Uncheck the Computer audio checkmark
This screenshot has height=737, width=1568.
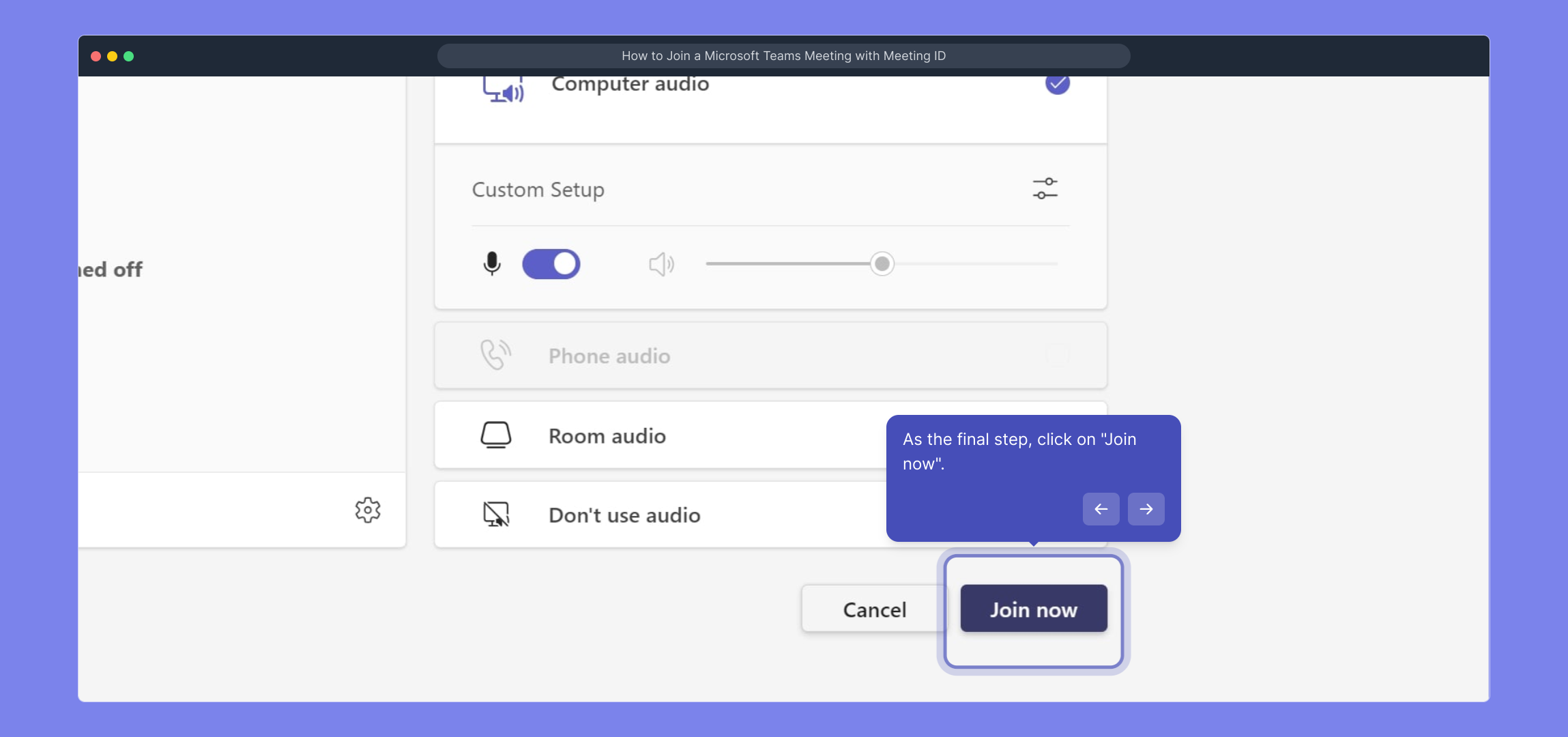(1057, 84)
